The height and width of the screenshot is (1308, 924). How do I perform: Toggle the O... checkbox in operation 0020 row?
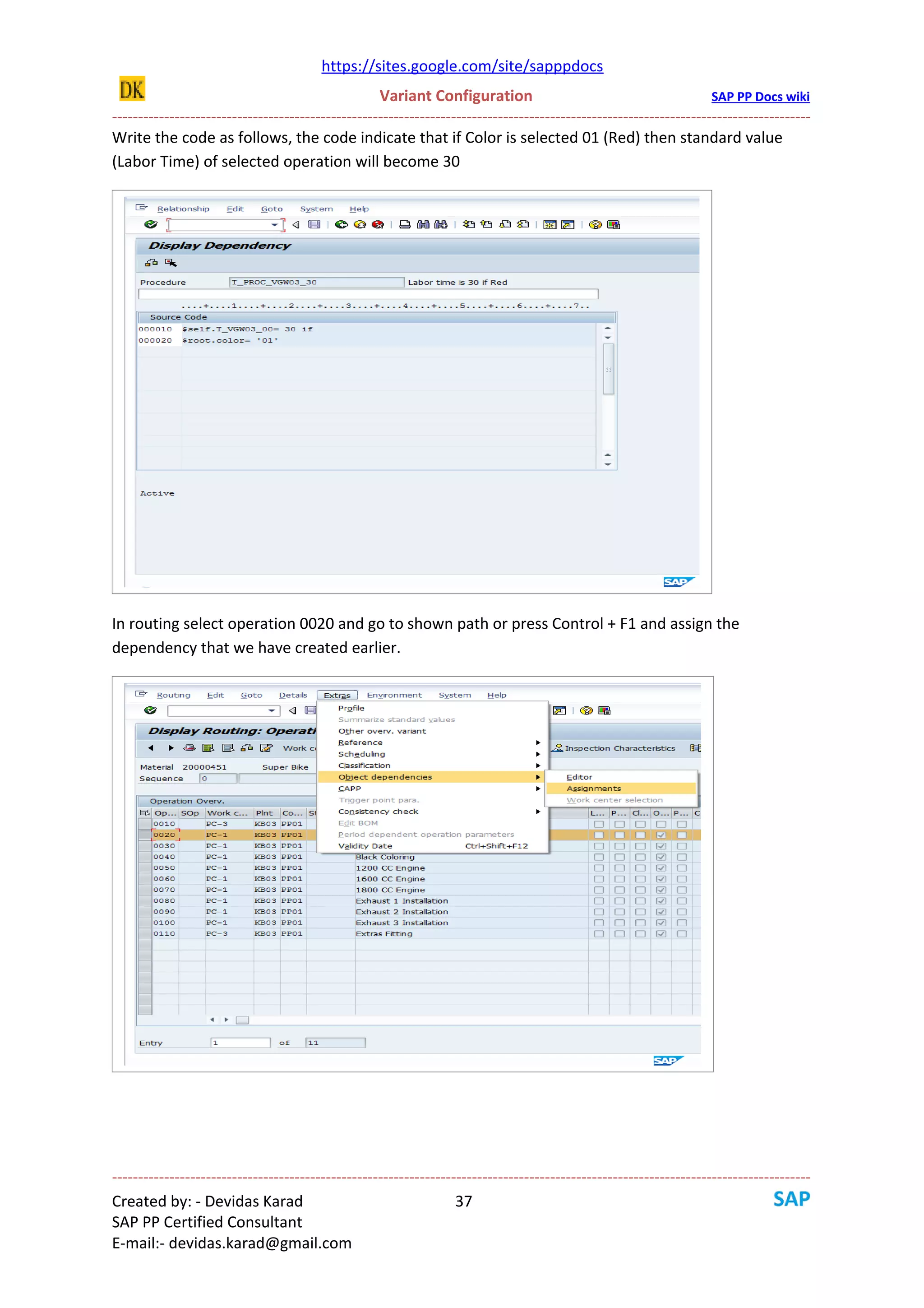(661, 835)
